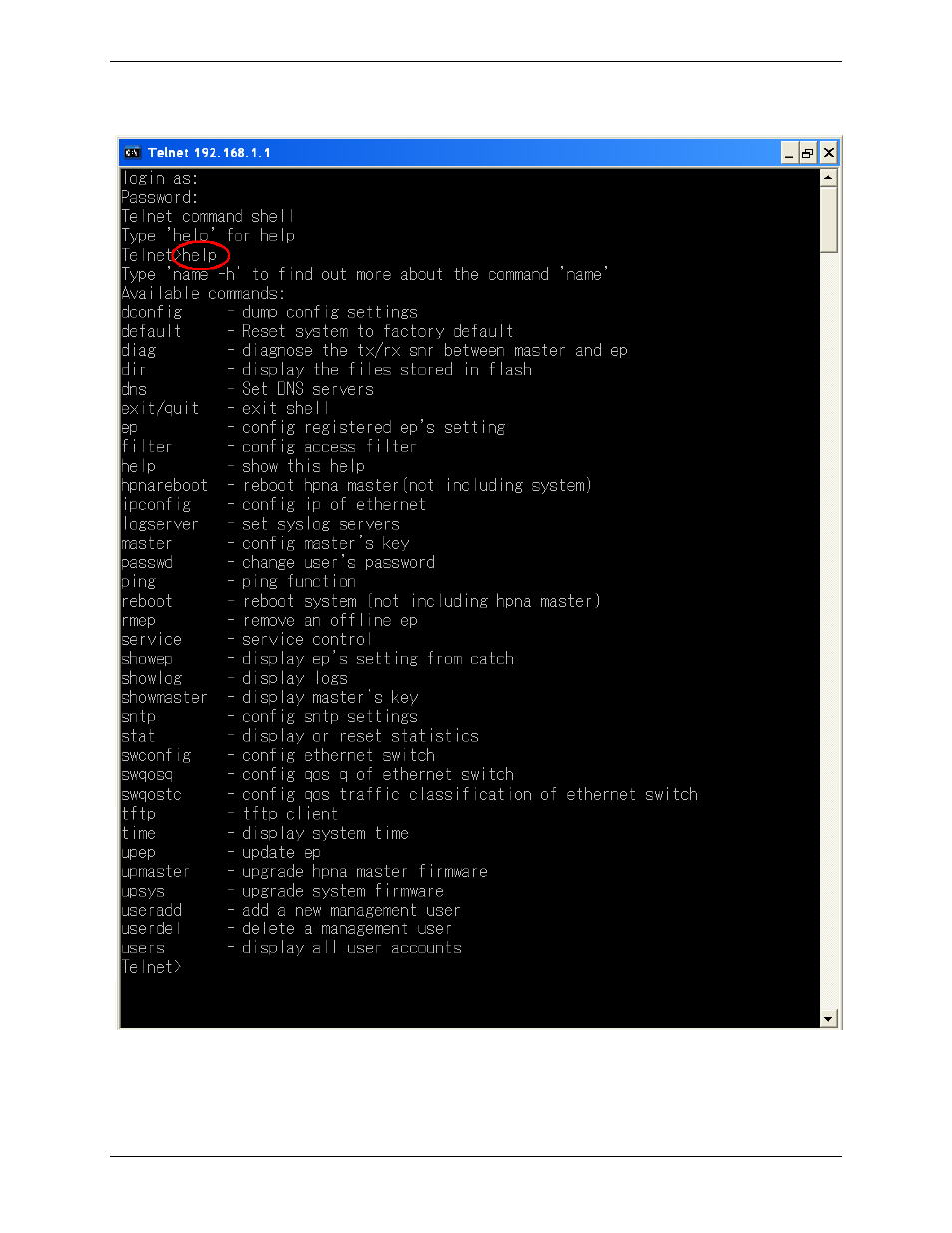Click the 'sntp' command name

[x=139, y=718]
